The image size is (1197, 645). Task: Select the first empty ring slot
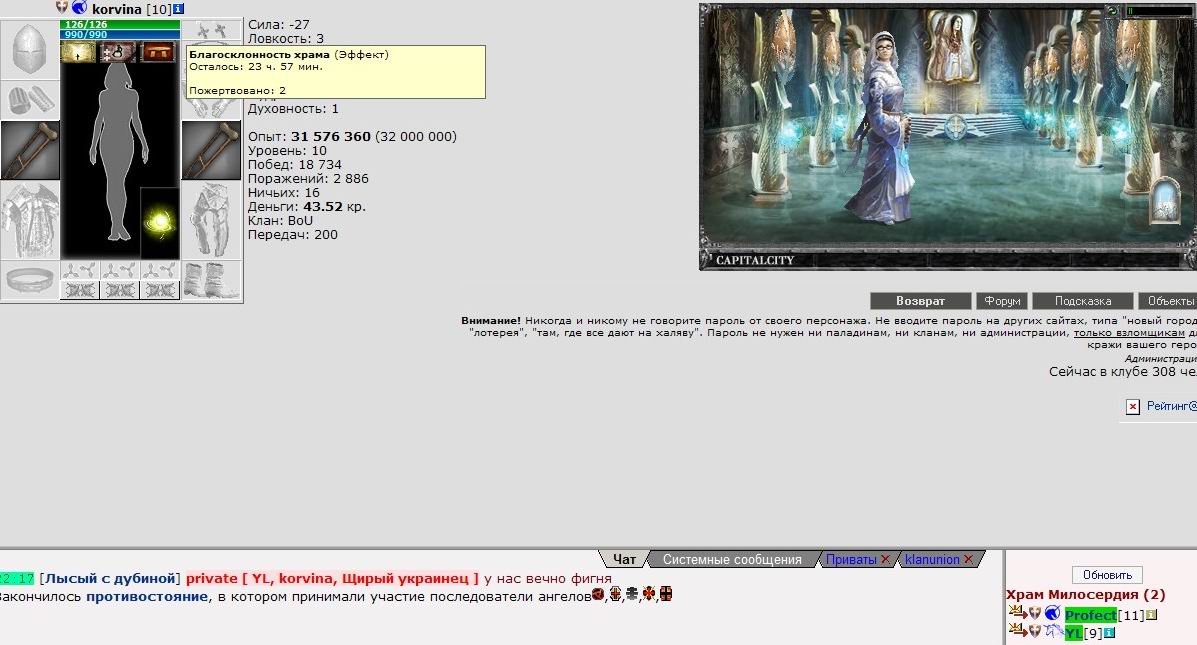coord(80,270)
